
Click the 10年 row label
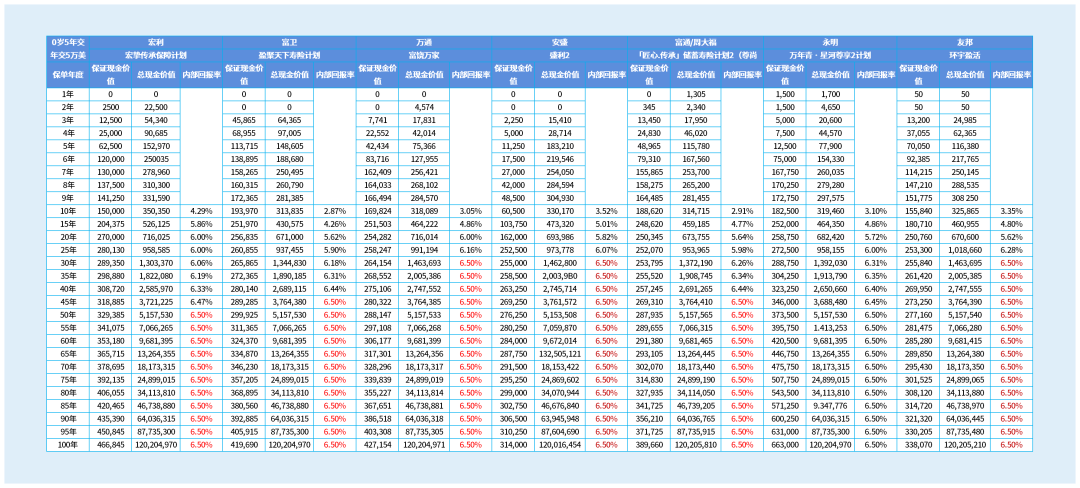point(68,211)
